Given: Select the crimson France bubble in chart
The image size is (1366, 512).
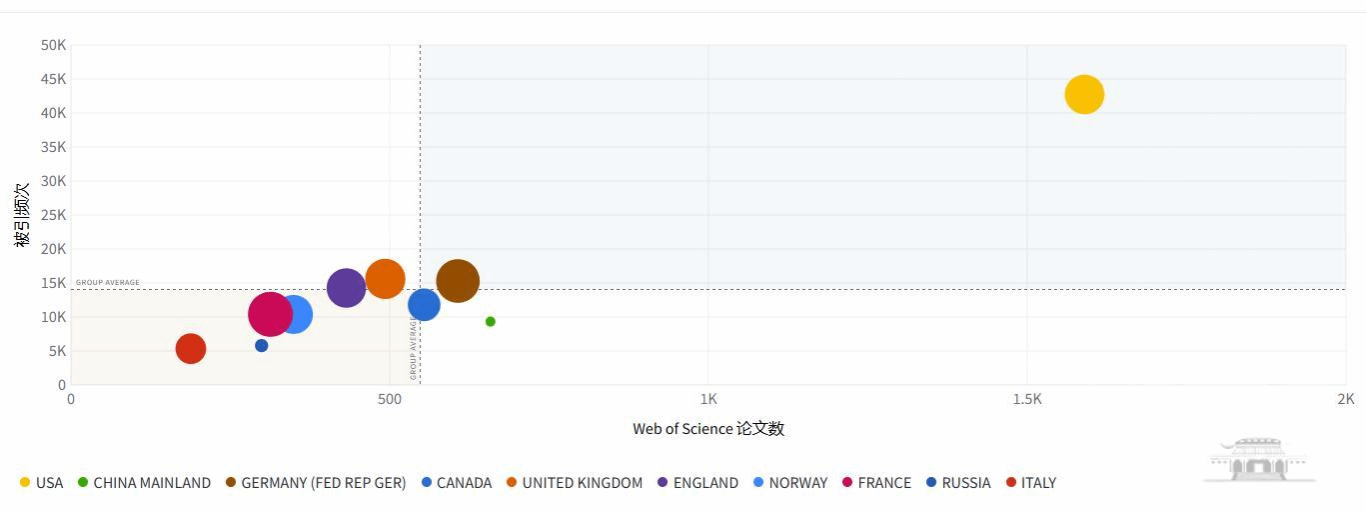Looking at the screenshot, I should coord(268,314).
